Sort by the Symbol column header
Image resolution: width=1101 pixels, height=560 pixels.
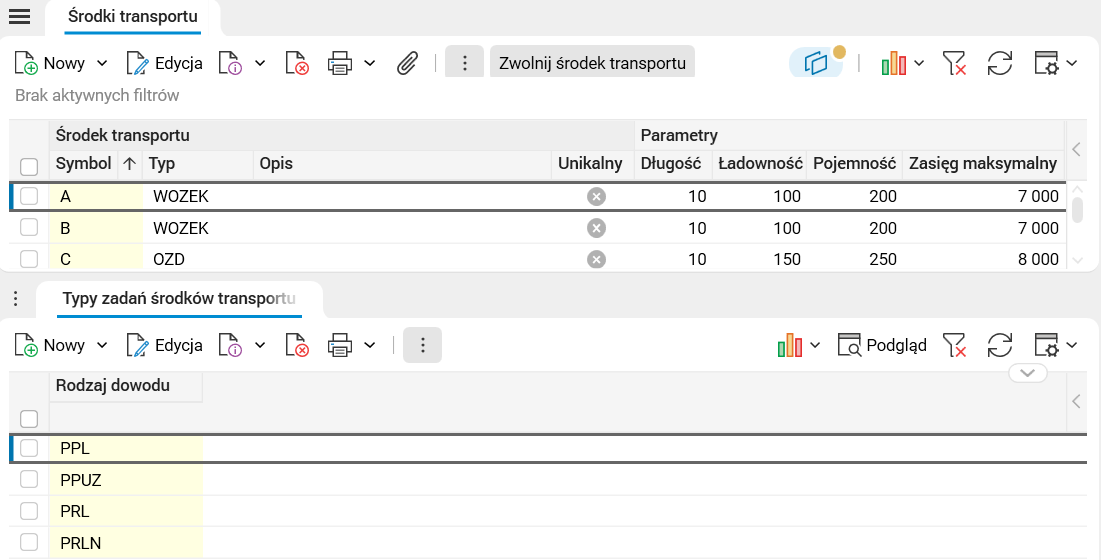[x=83, y=163]
